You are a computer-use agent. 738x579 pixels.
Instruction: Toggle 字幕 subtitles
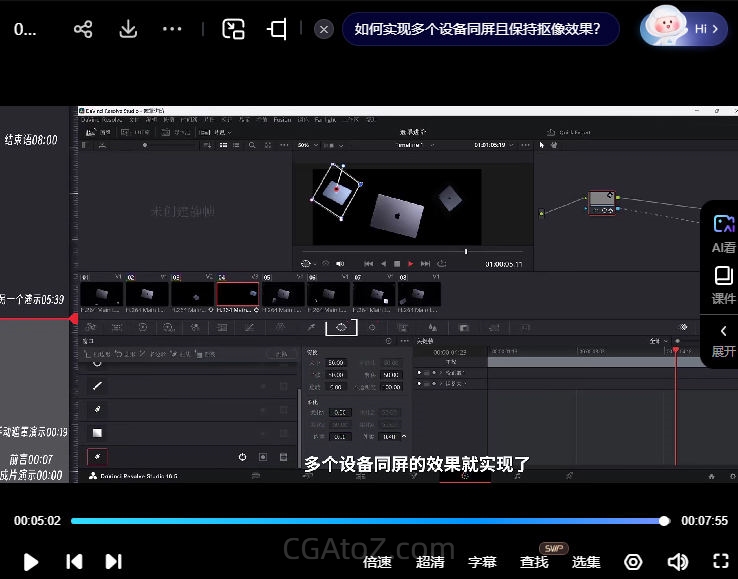pyautogui.click(x=482, y=562)
